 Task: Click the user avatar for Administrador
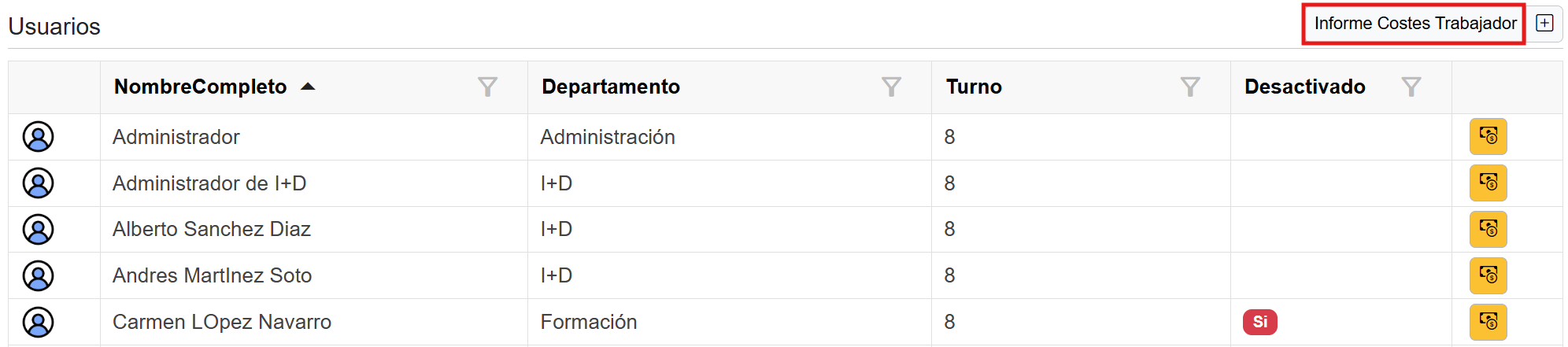click(x=38, y=137)
